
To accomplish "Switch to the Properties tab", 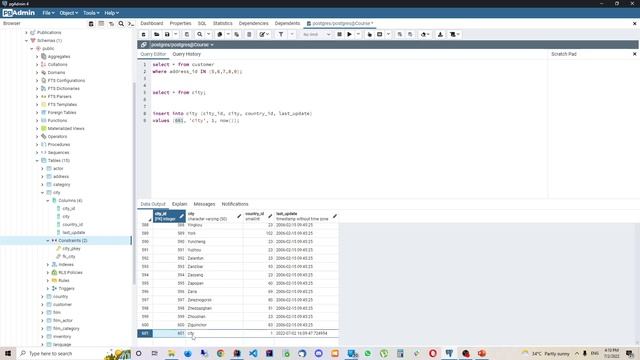I will coord(180,24).
